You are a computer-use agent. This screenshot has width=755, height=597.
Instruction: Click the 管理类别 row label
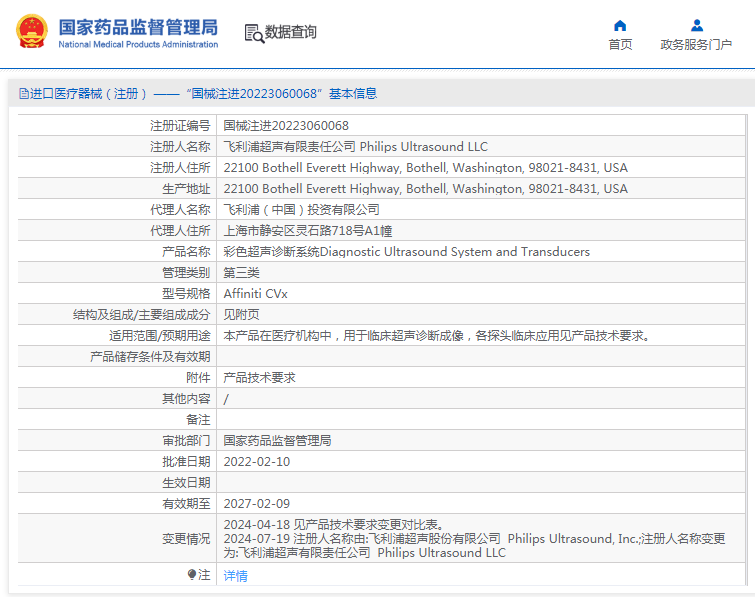pyautogui.click(x=186, y=273)
